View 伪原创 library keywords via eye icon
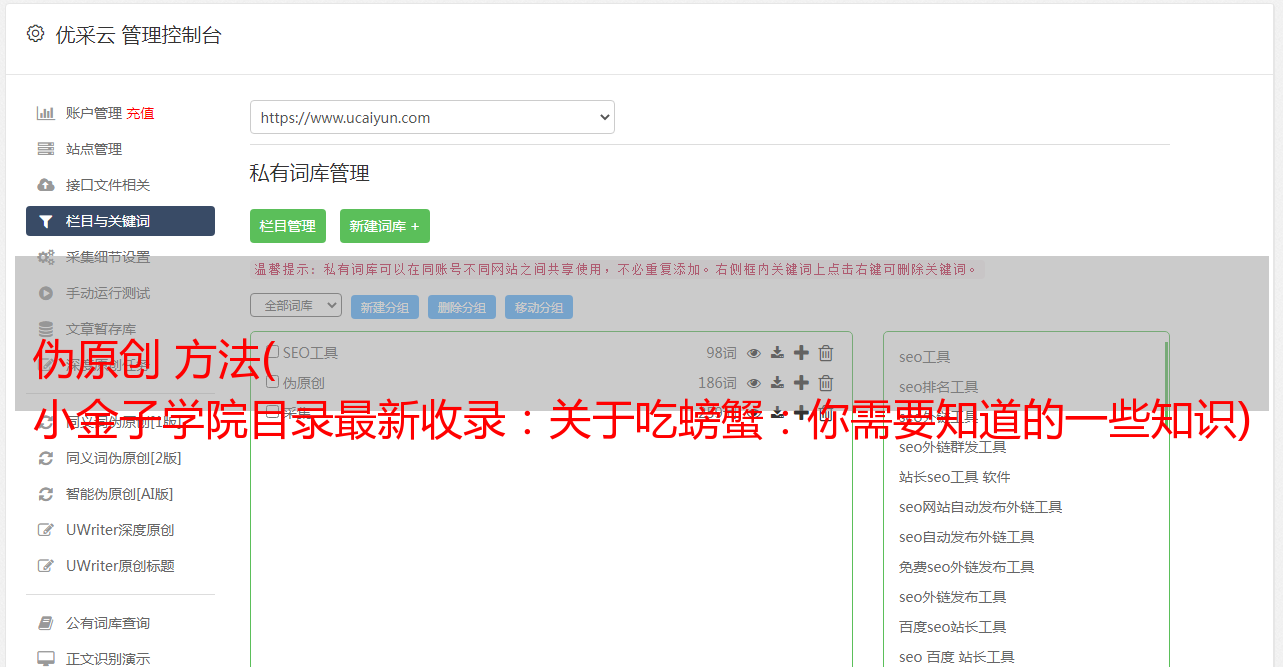This screenshot has height=667, width=1283. pyautogui.click(x=754, y=383)
